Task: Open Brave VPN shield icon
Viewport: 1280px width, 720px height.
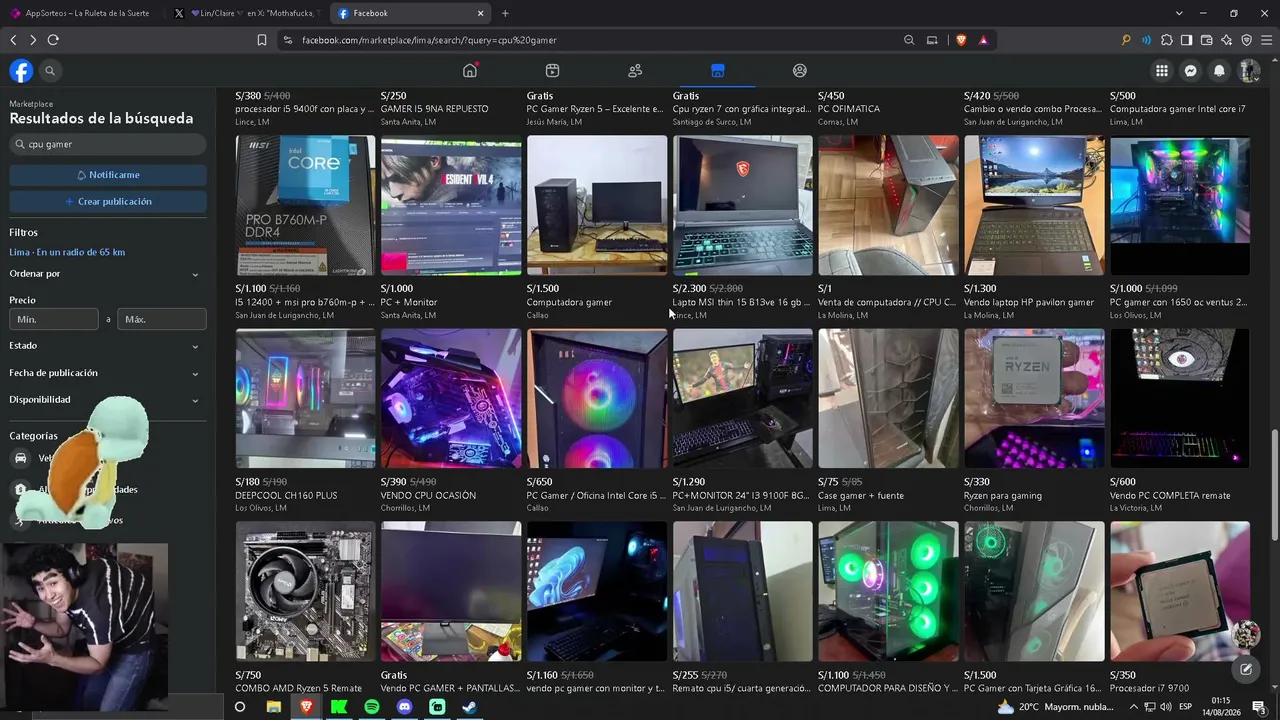Action: click(1246, 40)
